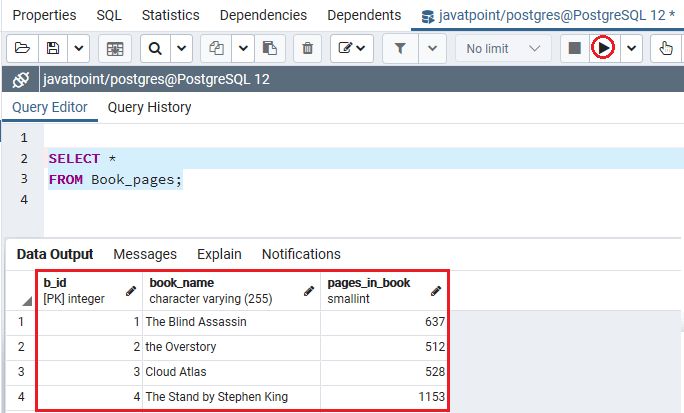Save the query file
The height and width of the screenshot is (413, 684).
(53, 48)
